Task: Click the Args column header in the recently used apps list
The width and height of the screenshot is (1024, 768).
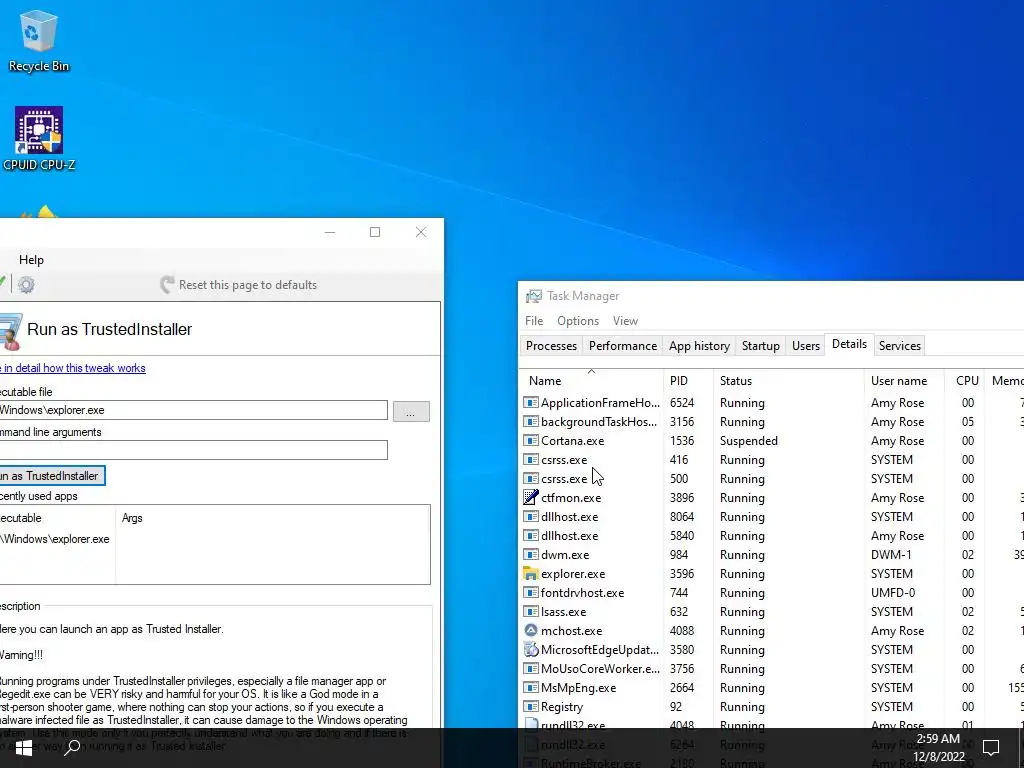Action: [132, 518]
